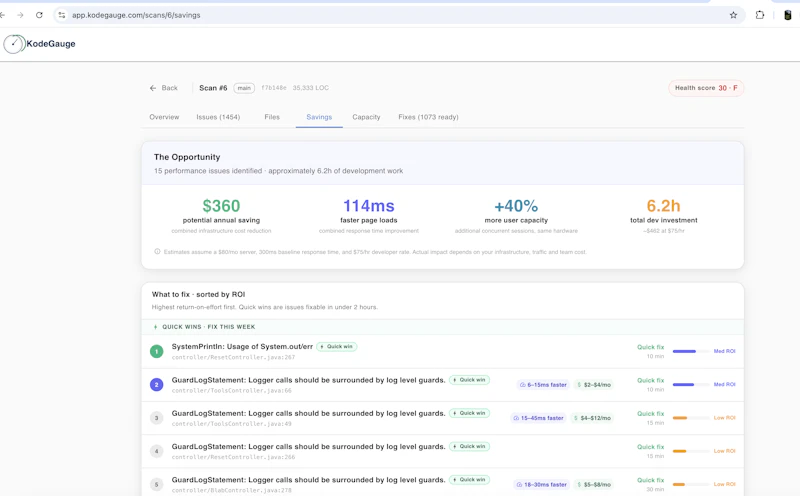The width and height of the screenshot is (800, 496).
Task: Click file path controller/BlabController.java:278
Action: pos(232,490)
